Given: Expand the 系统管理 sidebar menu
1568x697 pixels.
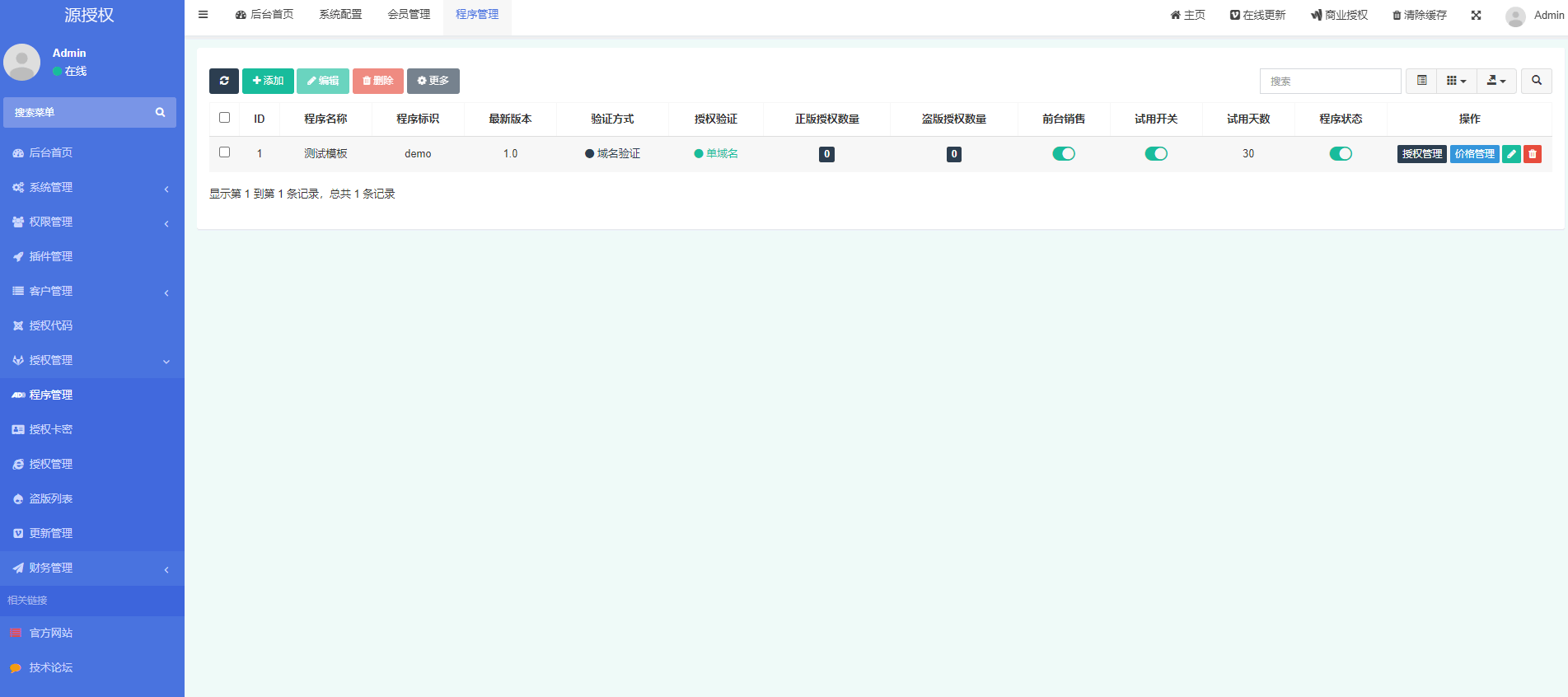Looking at the screenshot, I should coord(91,188).
